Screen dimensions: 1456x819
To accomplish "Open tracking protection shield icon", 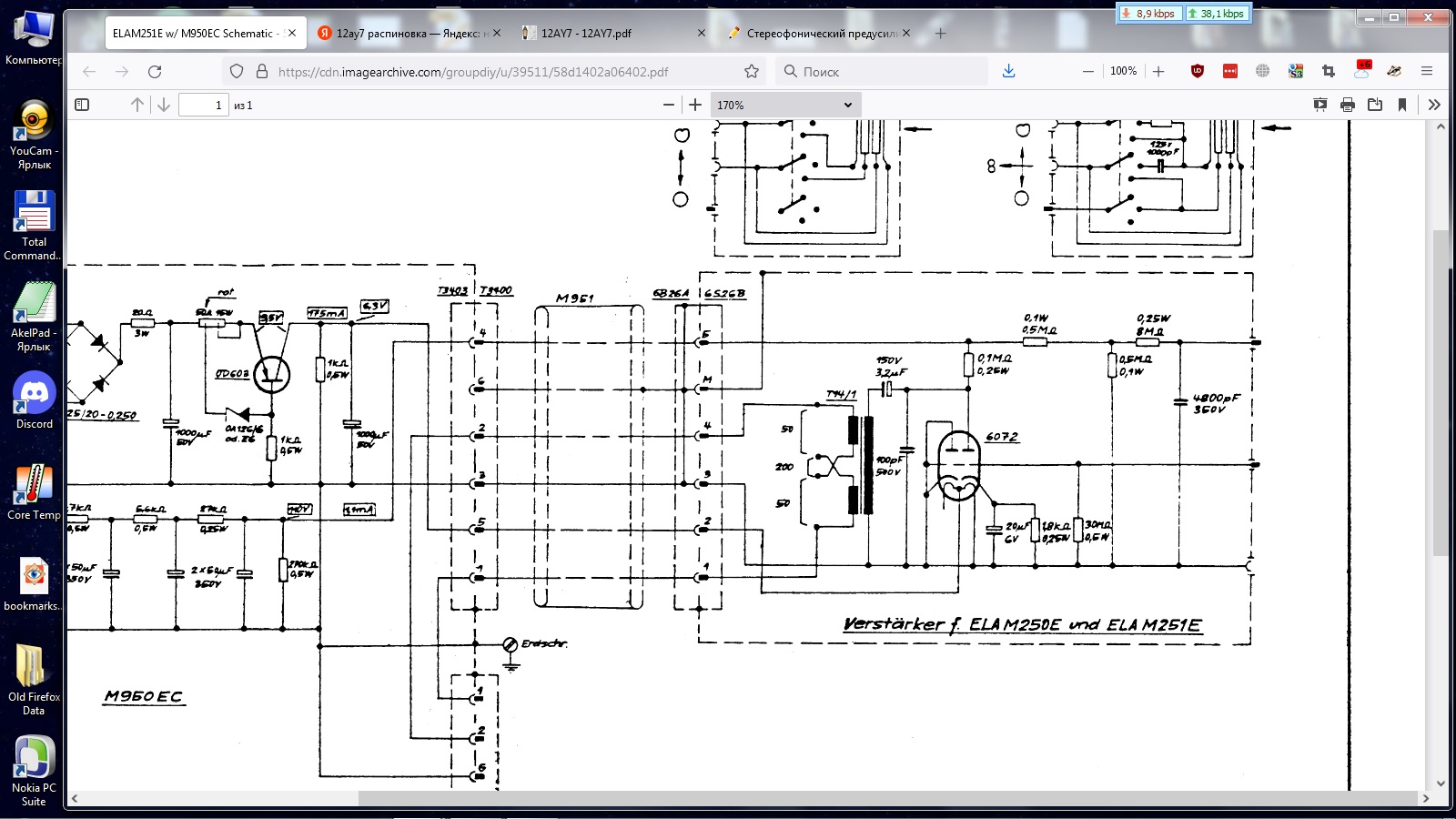I will click(237, 71).
